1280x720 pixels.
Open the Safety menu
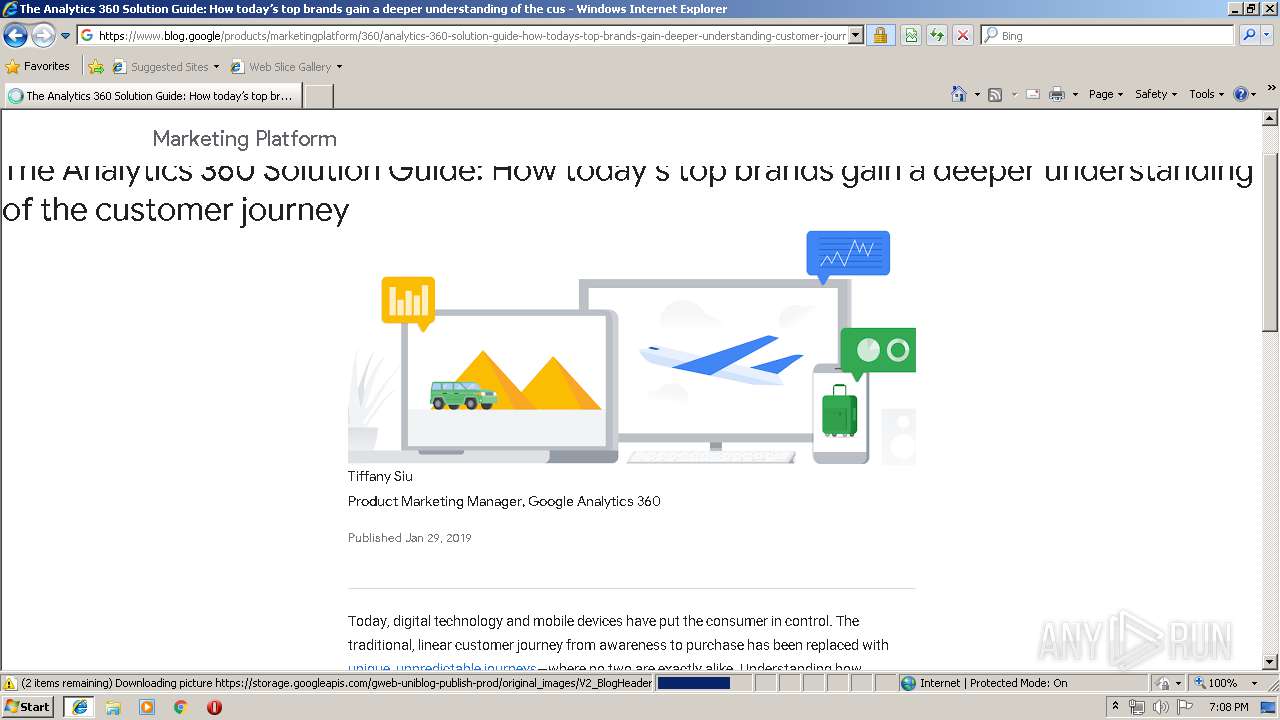click(x=1155, y=94)
